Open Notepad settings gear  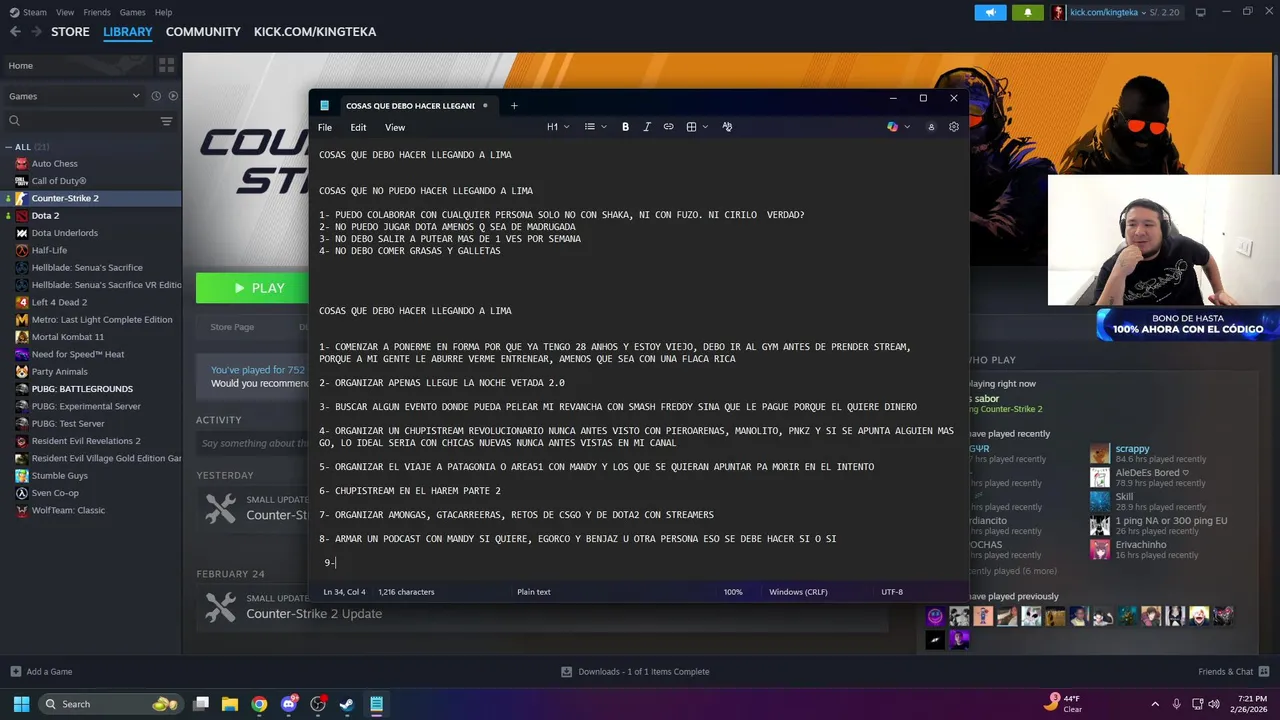[x=954, y=127]
